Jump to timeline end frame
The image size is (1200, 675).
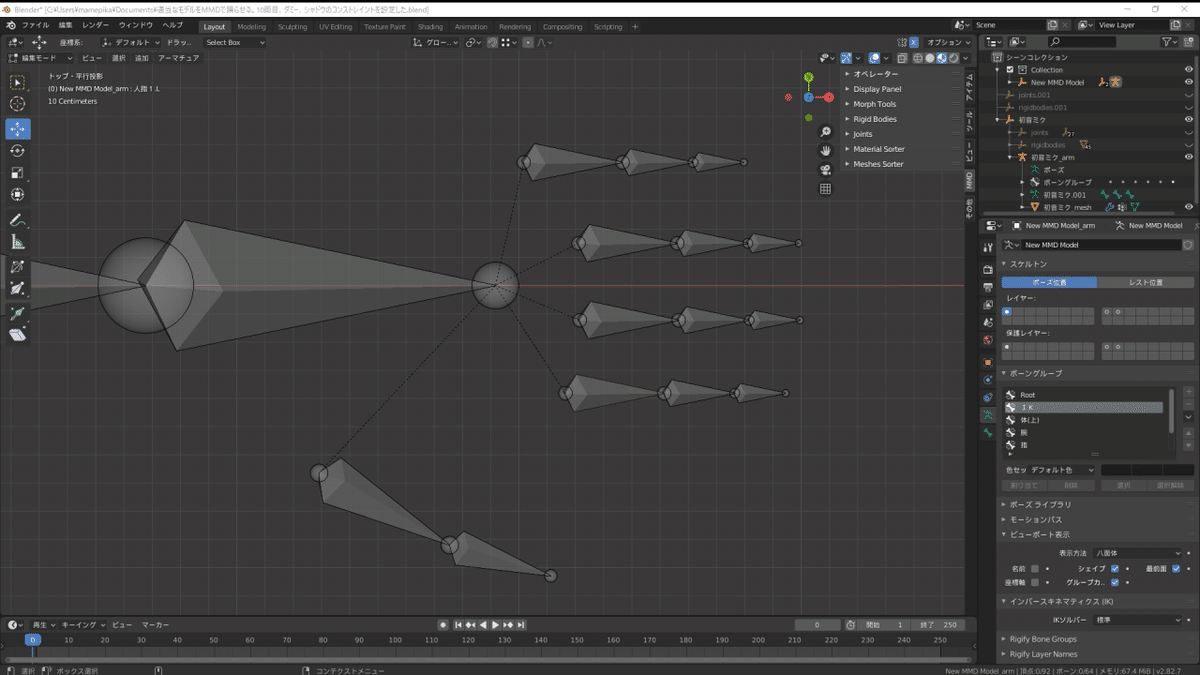coord(521,625)
